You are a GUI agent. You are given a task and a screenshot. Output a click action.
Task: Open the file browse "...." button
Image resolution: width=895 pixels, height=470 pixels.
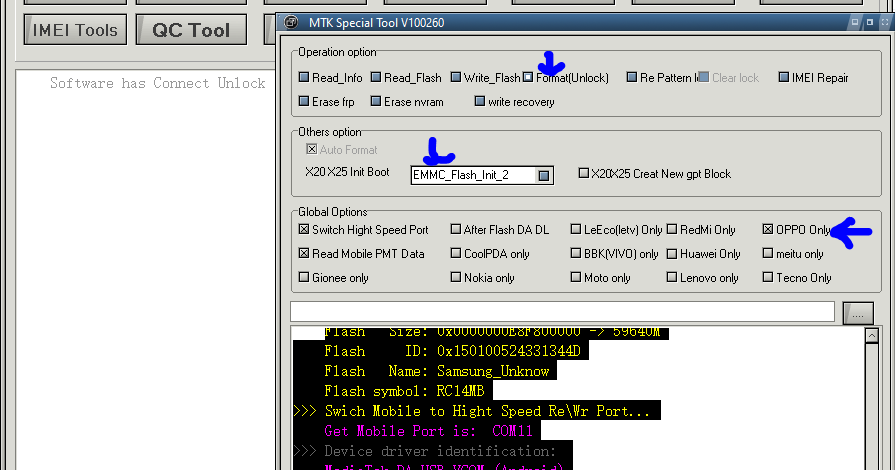[x=858, y=314]
